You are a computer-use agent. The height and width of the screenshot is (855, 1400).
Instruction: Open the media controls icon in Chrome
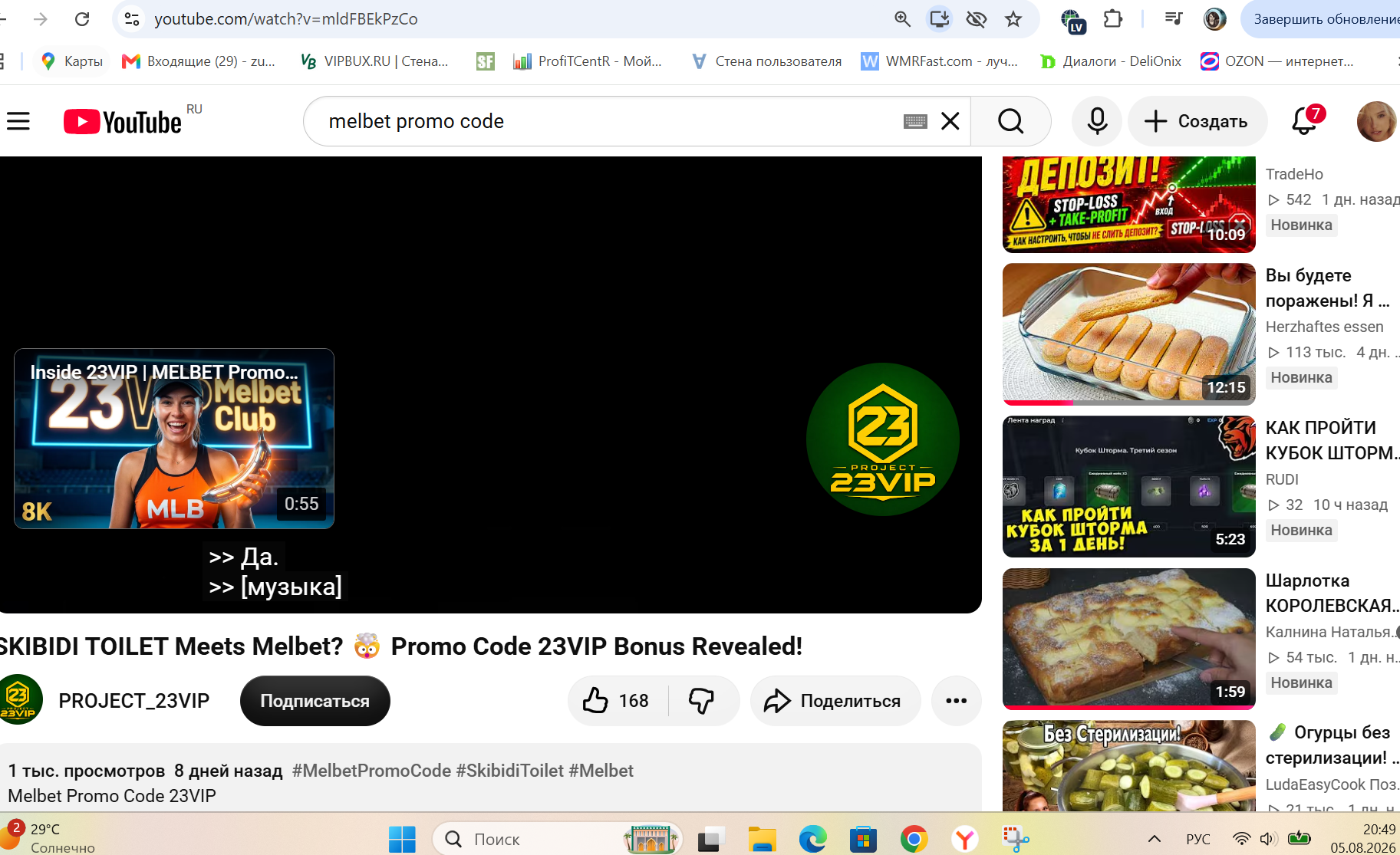tap(1173, 19)
